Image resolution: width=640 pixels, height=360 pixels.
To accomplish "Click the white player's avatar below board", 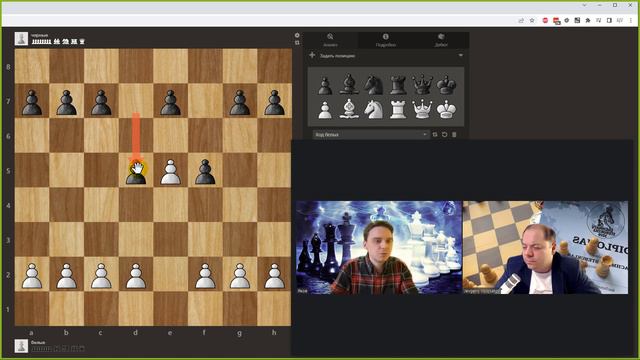I will tap(21, 346).
